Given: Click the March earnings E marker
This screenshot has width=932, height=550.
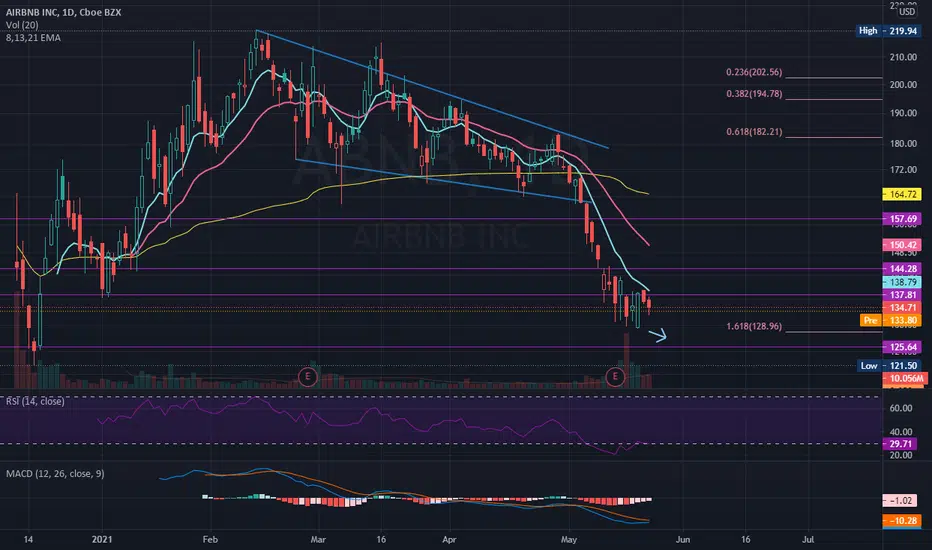Looking at the screenshot, I should click(307, 376).
